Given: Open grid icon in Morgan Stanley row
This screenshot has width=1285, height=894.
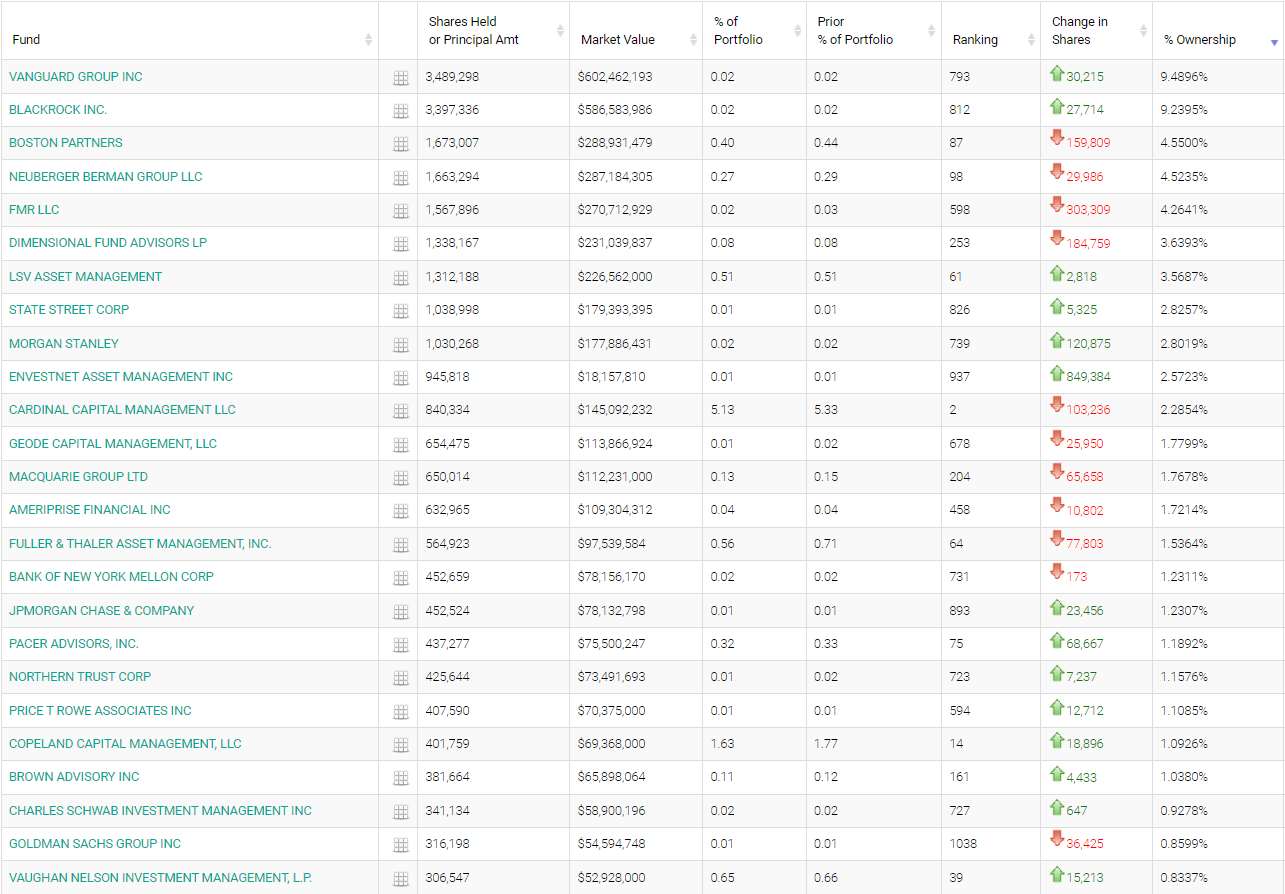Looking at the screenshot, I should point(401,345).
